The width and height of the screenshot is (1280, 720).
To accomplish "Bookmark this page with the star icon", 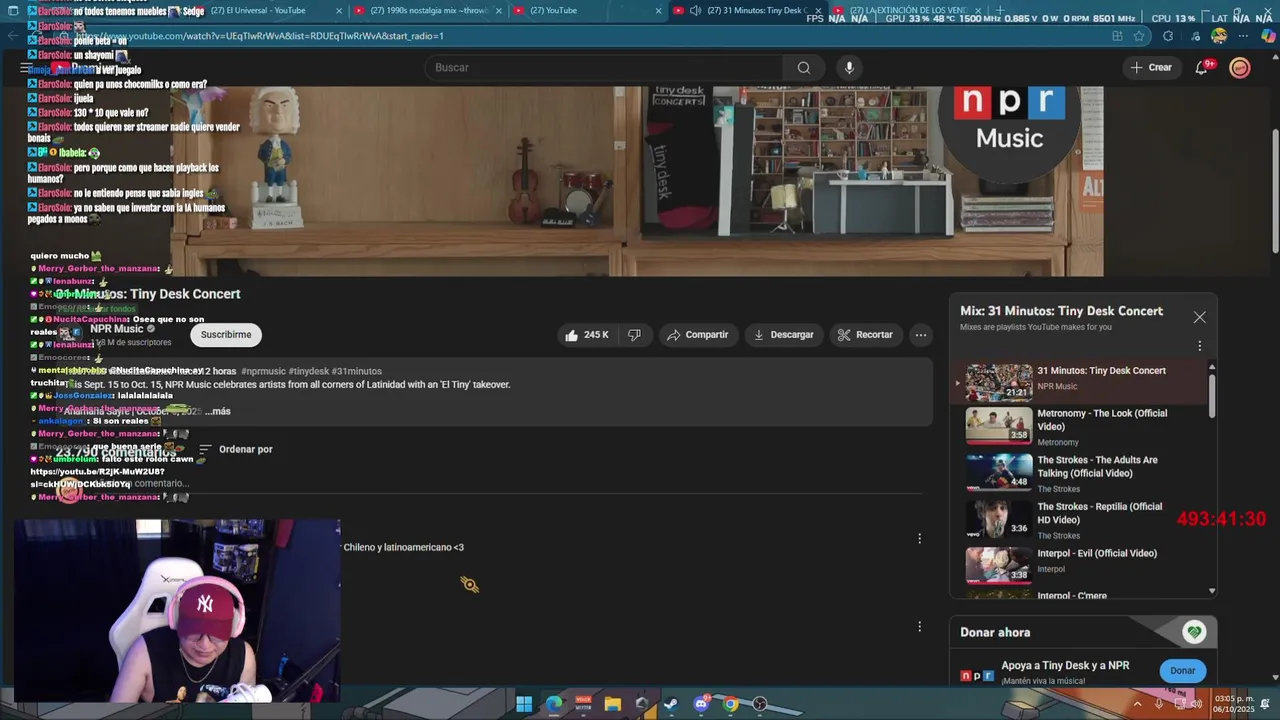I will pyautogui.click(x=1139, y=36).
